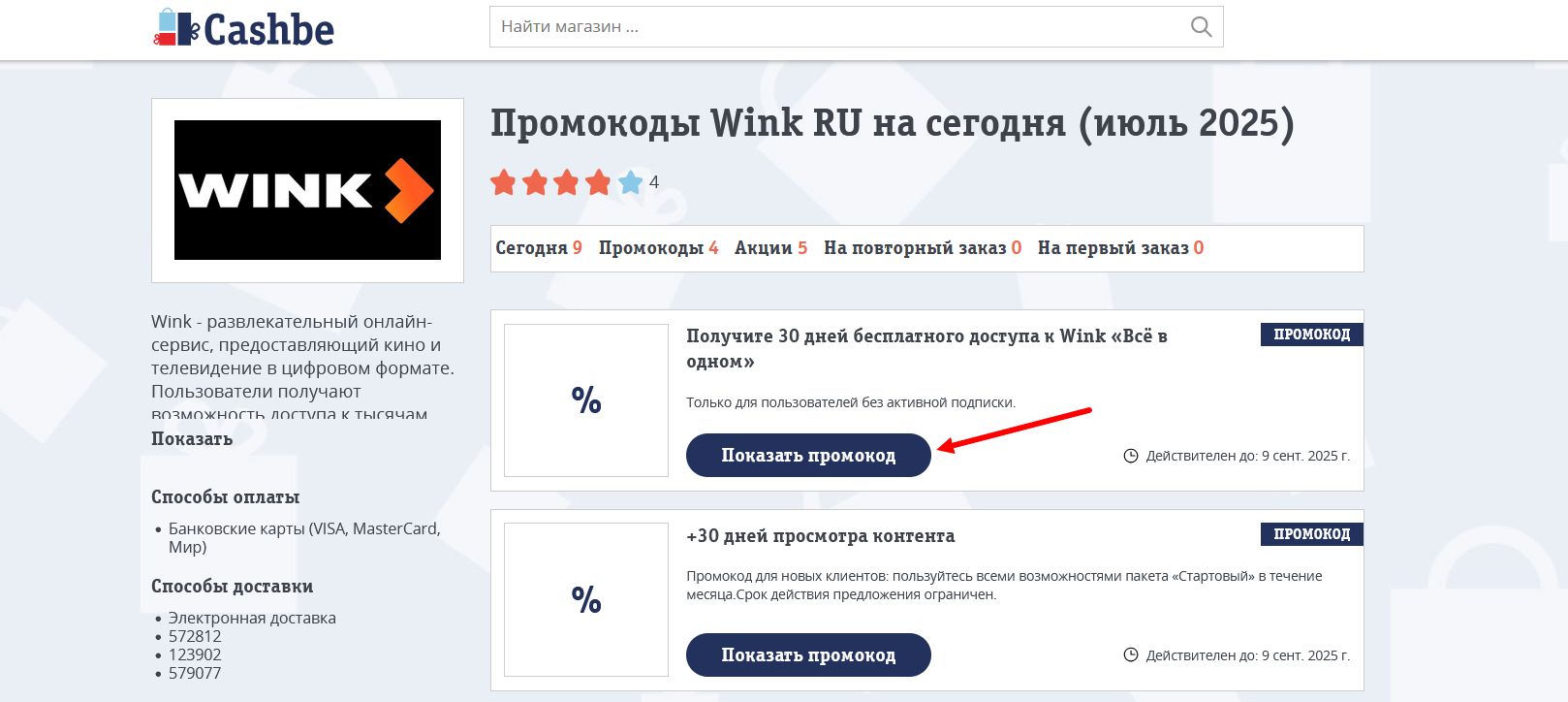Click text 'Только для пользователей без активной подписки.'
This screenshot has width=1568, height=702.
tap(851, 402)
